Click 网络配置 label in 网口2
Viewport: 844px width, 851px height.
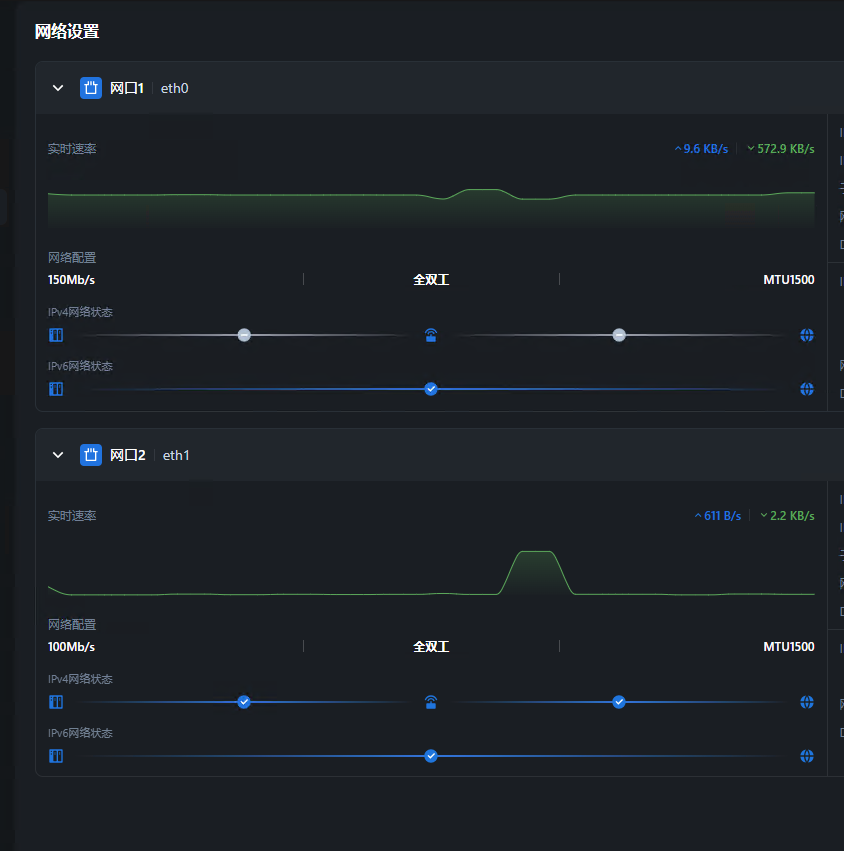coord(72,624)
